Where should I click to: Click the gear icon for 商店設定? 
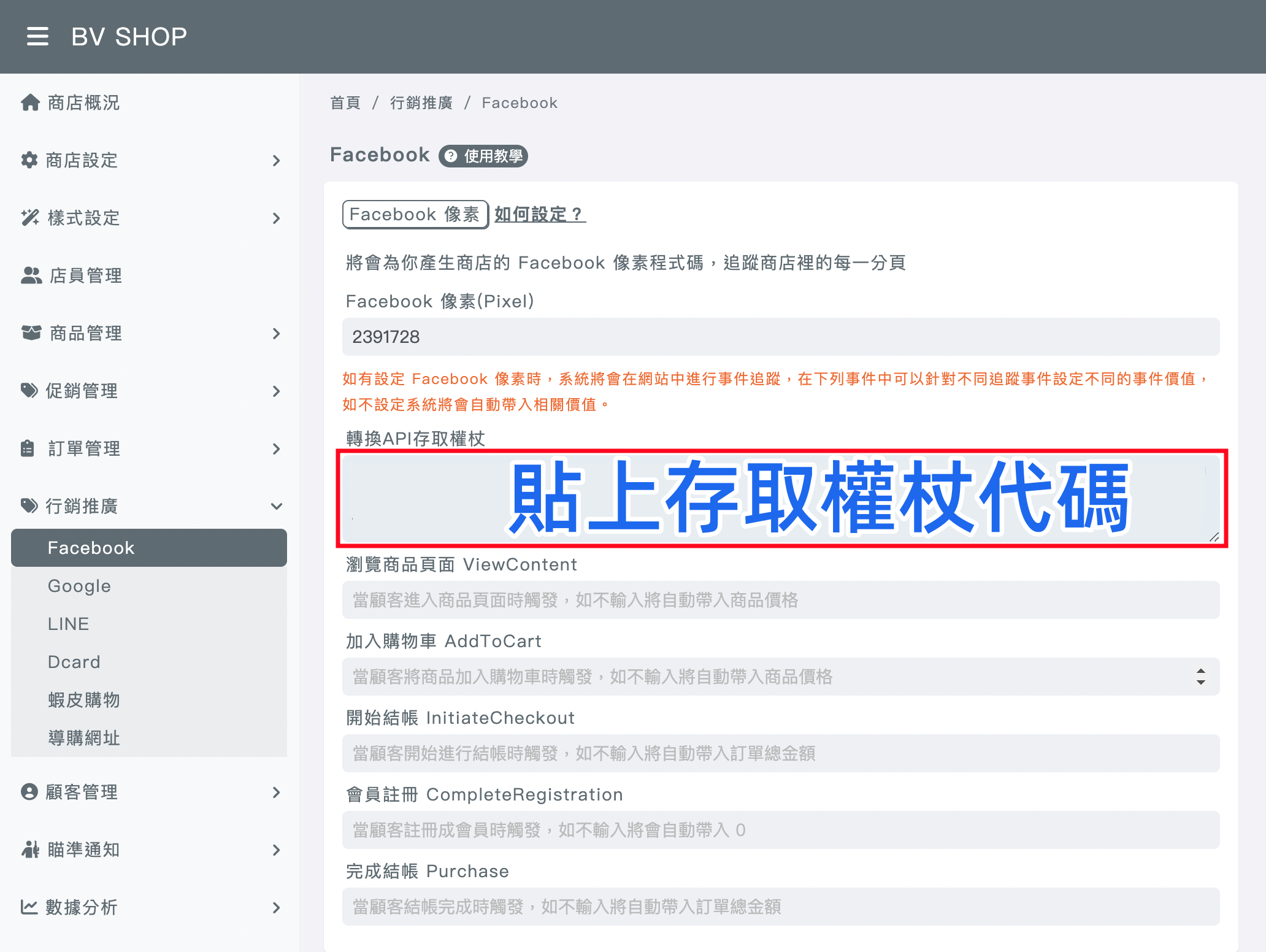29,160
